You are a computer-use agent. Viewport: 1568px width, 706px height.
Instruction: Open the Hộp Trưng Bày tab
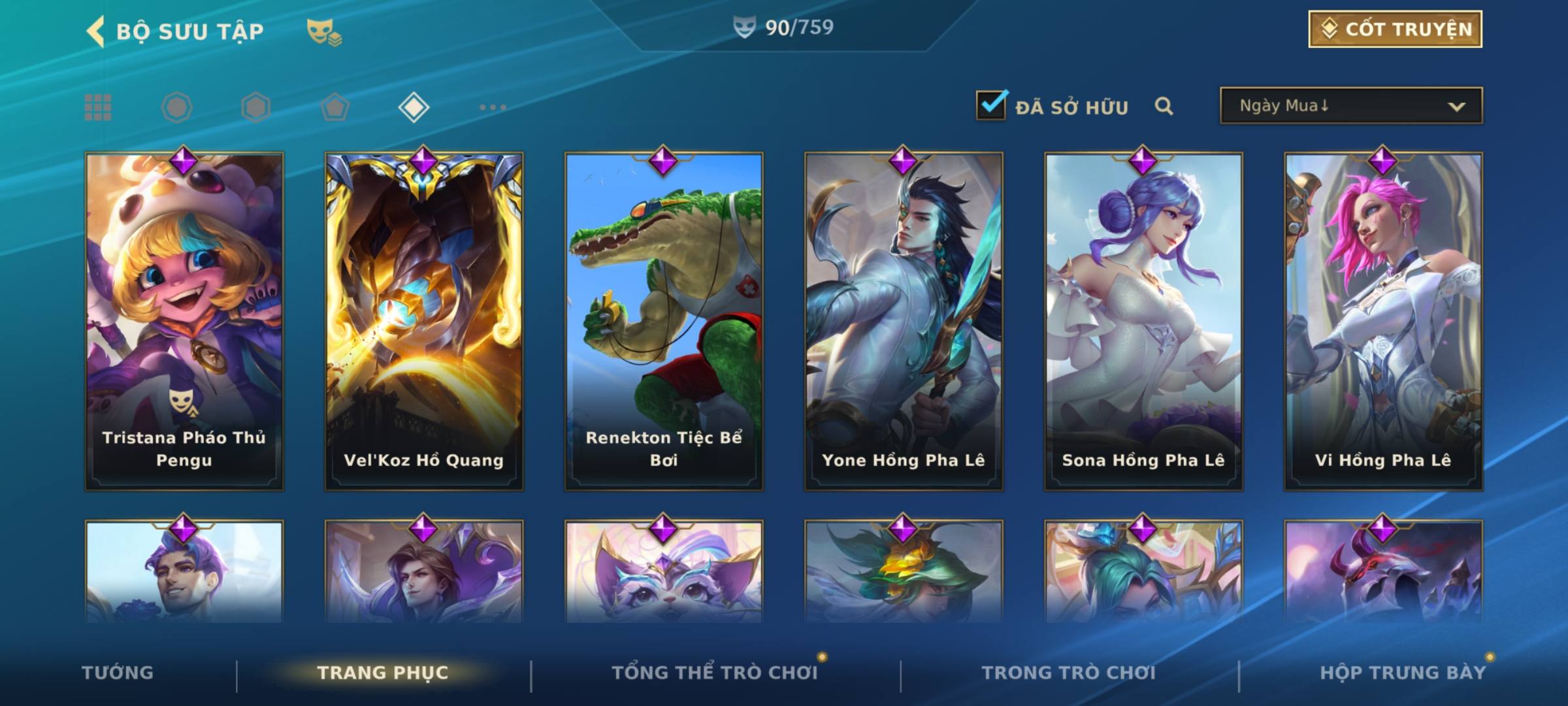[x=1403, y=673]
